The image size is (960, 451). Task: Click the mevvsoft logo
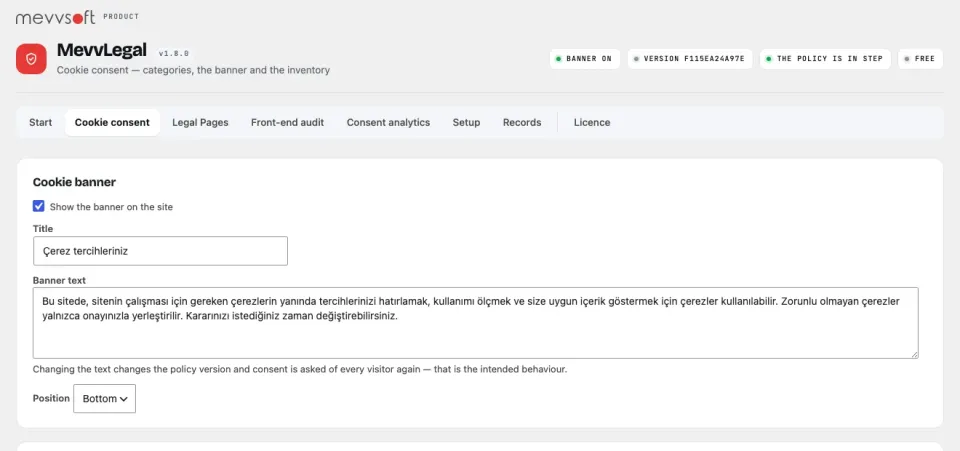[x=56, y=18]
